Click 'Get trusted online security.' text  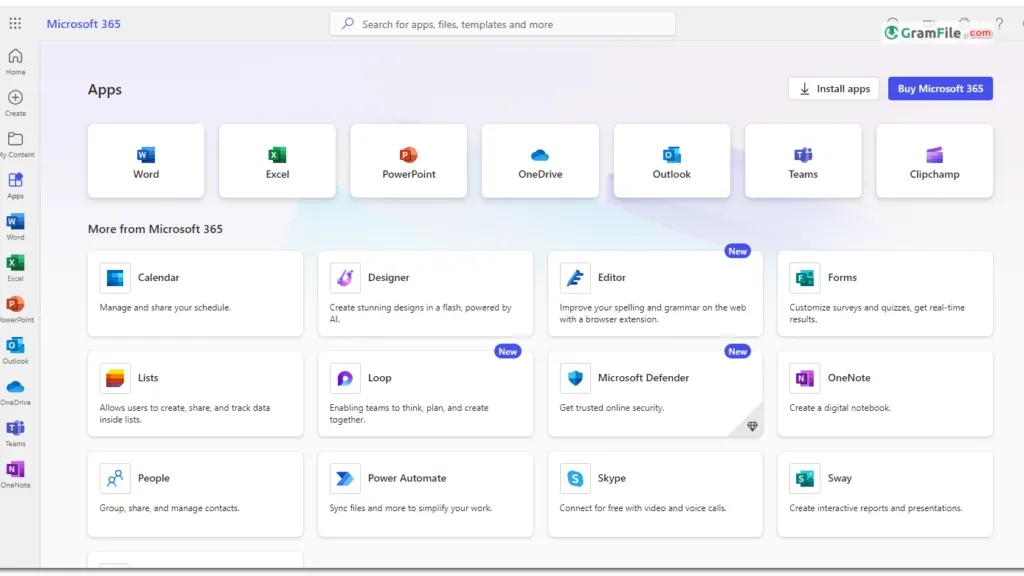[611, 408]
